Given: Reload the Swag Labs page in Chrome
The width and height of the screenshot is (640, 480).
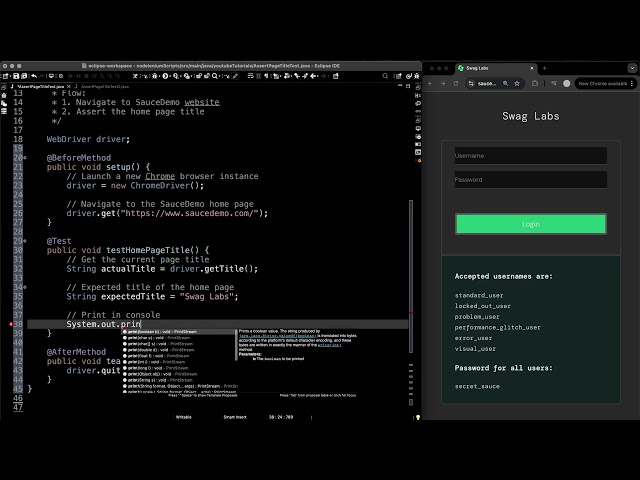Looking at the screenshot, I should (x=456, y=83).
